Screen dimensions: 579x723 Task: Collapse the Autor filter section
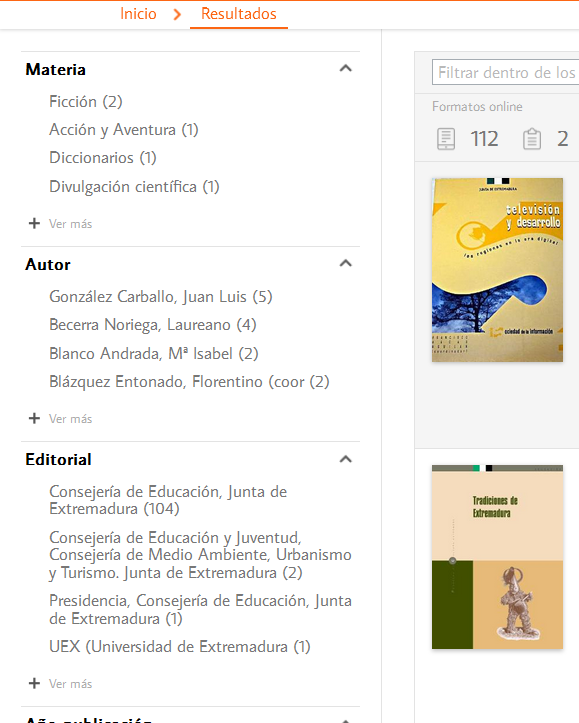tap(346, 264)
